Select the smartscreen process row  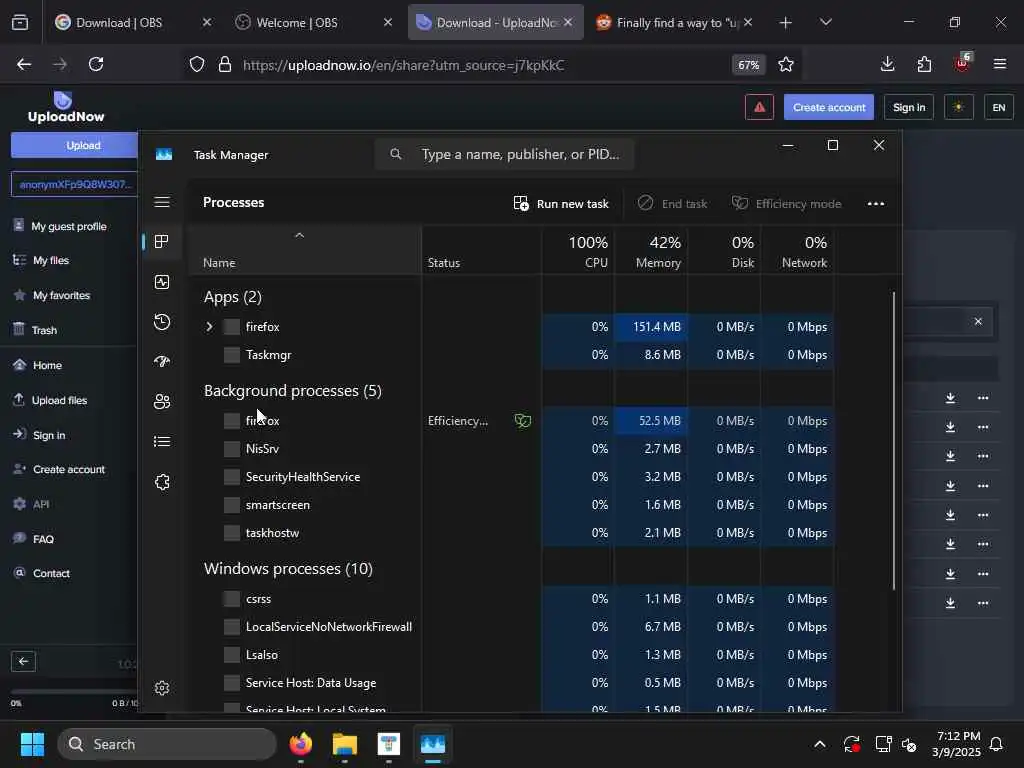(511, 505)
